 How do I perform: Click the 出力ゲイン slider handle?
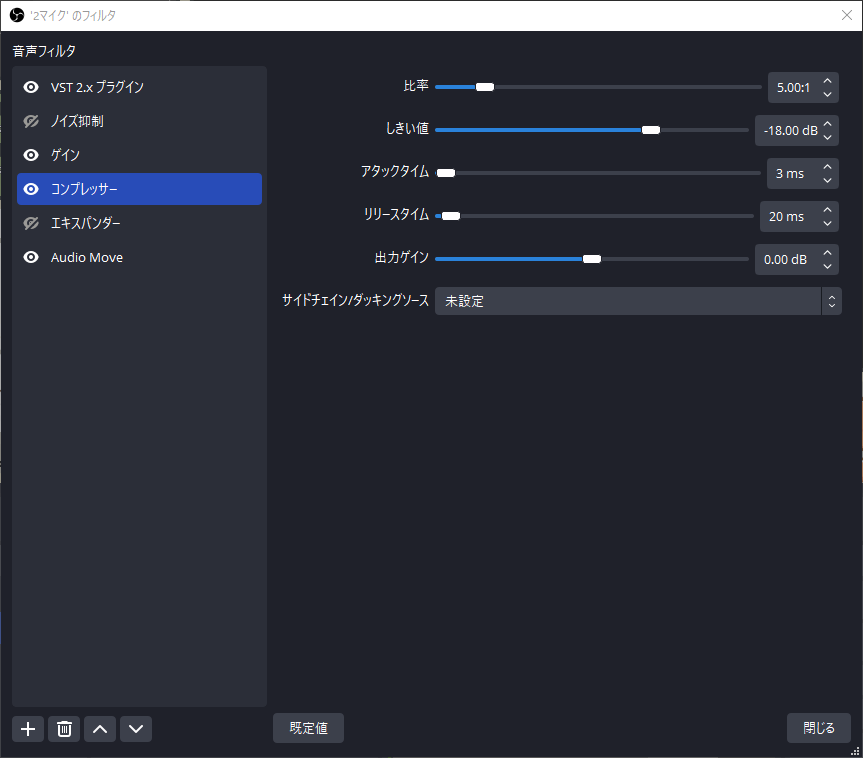[x=591, y=259]
